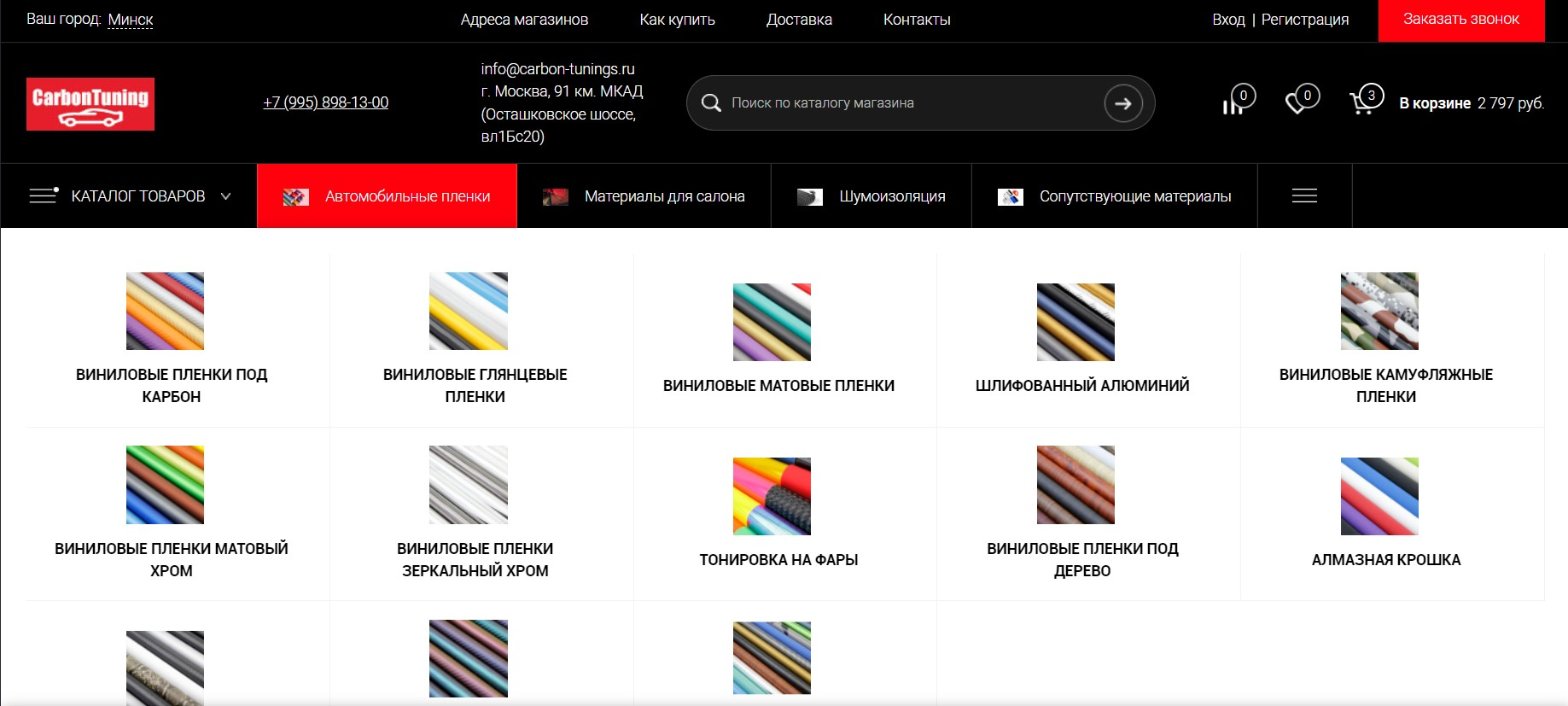Click the CarbonTuning logo
The height and width of the screenshot is (706, 1568).
coord(90,104)
